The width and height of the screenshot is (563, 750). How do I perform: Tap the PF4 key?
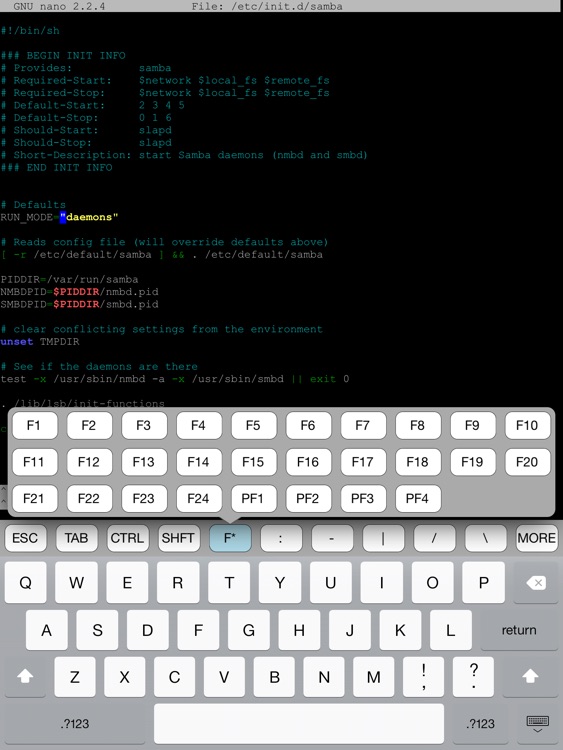[418, 498]
